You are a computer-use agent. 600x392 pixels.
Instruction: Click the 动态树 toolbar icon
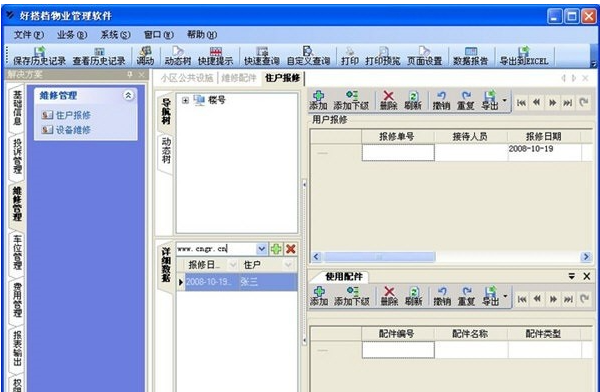[178, 56]
